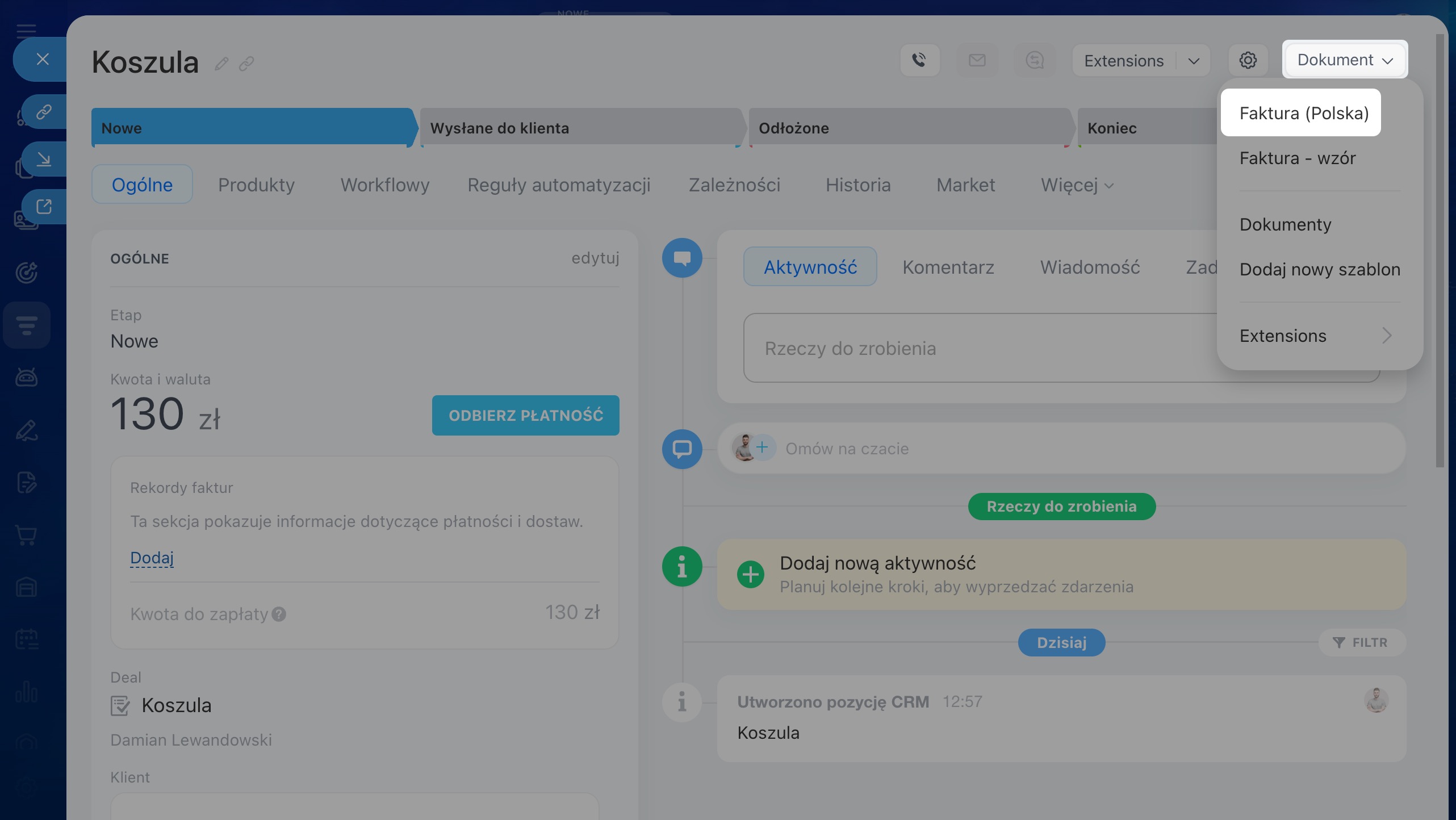Viewport: 1456px width, 820px height.
Task: Click the green plus add activity icon
Action: (x=750, y=574)
